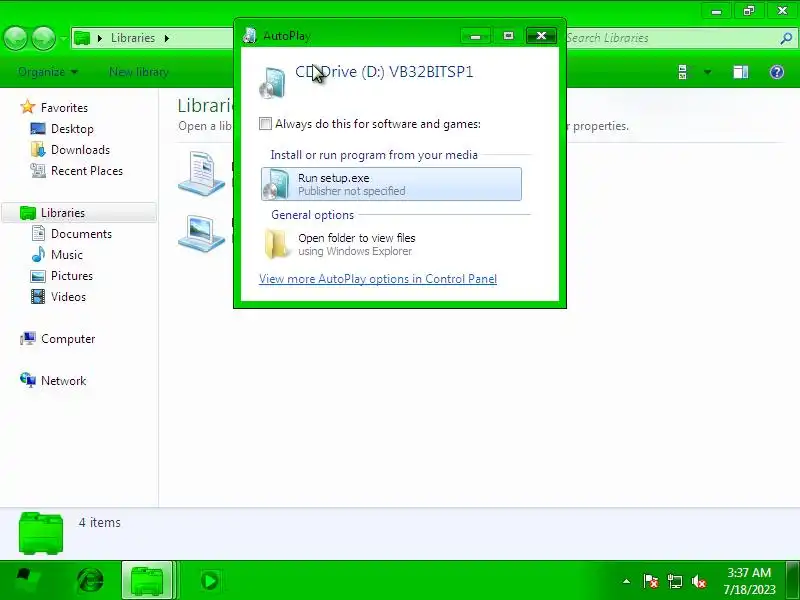This screenshot has width=800, height=600.
Task: Open the Start menu
Action: click(x=26, y=580)
